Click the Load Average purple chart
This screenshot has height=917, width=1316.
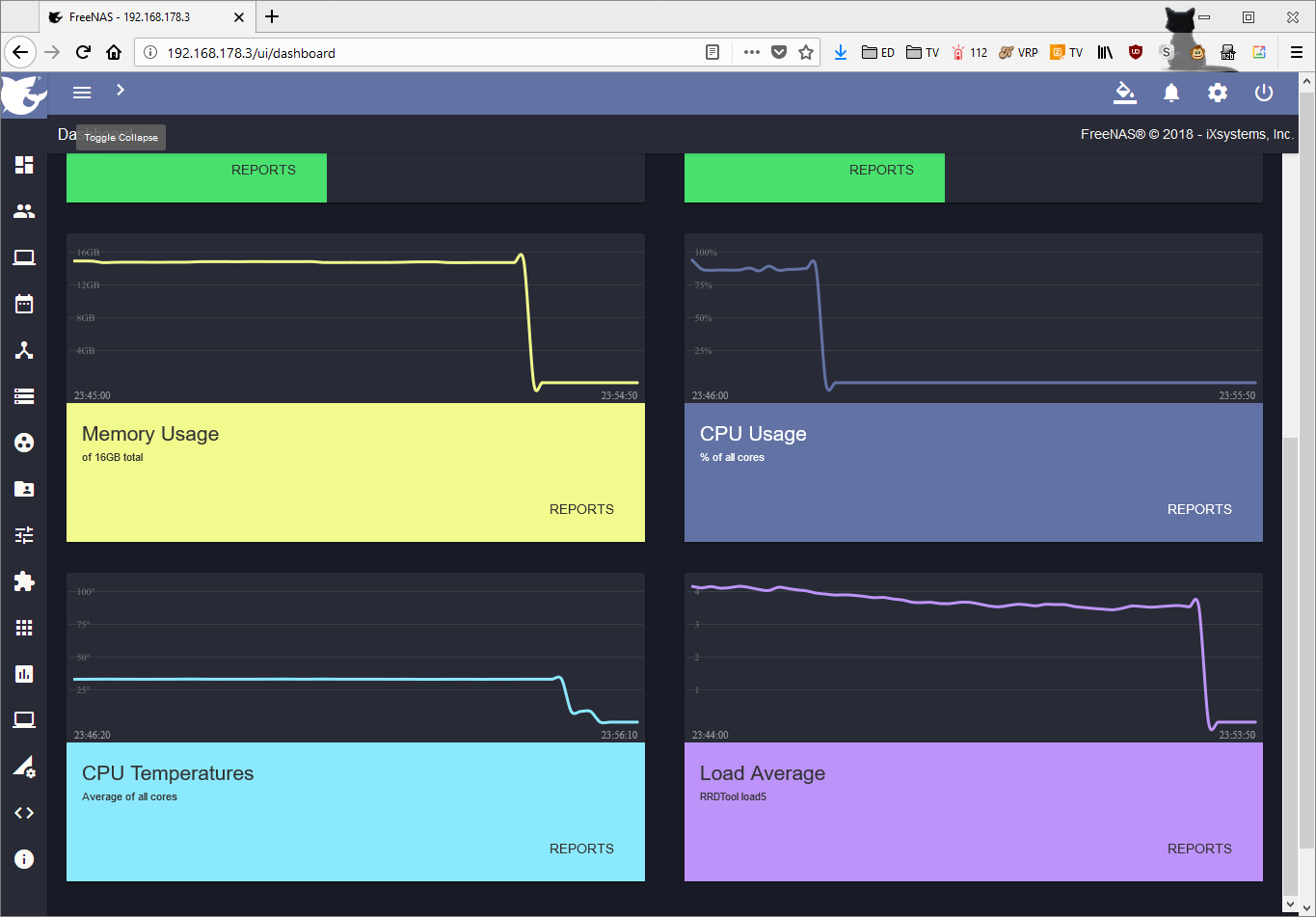tap(974, 658)
